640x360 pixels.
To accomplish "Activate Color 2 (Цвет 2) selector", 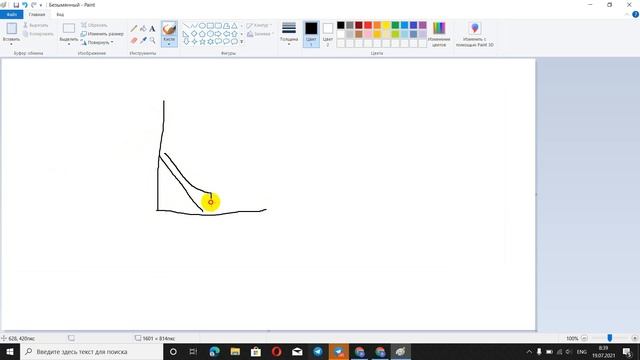I will 328,34.
